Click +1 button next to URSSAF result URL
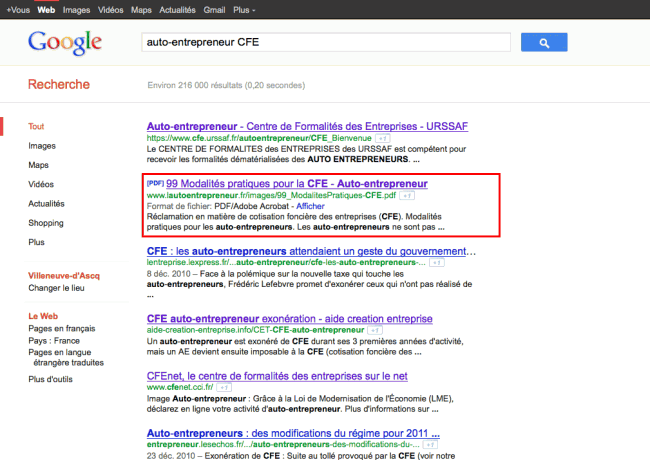This screenshot has width=650, height=460. tap(383, 138)
